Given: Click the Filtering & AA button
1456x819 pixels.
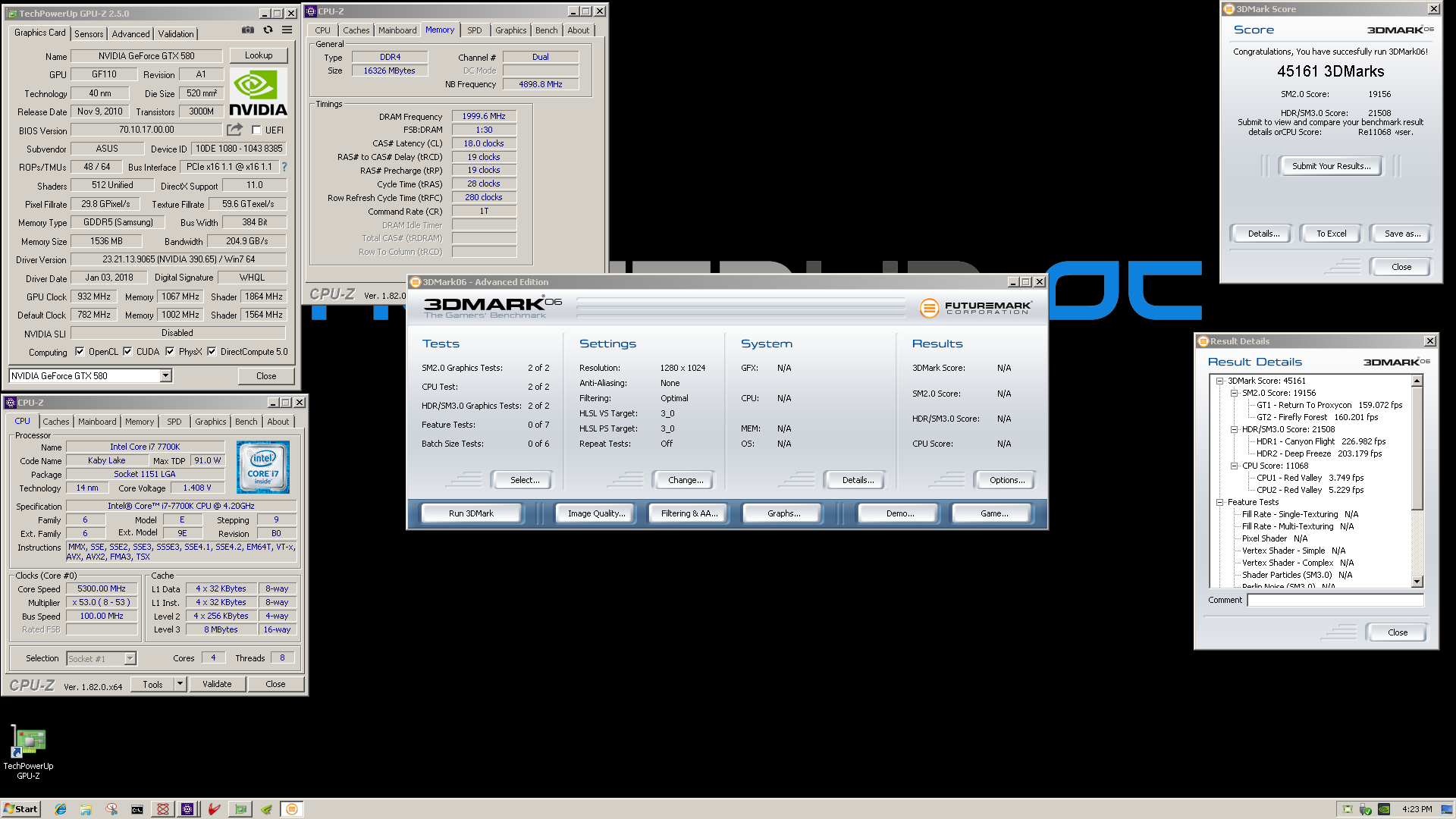Looking at the screenshot, I should pyautogui.click(x=689, y=513).
